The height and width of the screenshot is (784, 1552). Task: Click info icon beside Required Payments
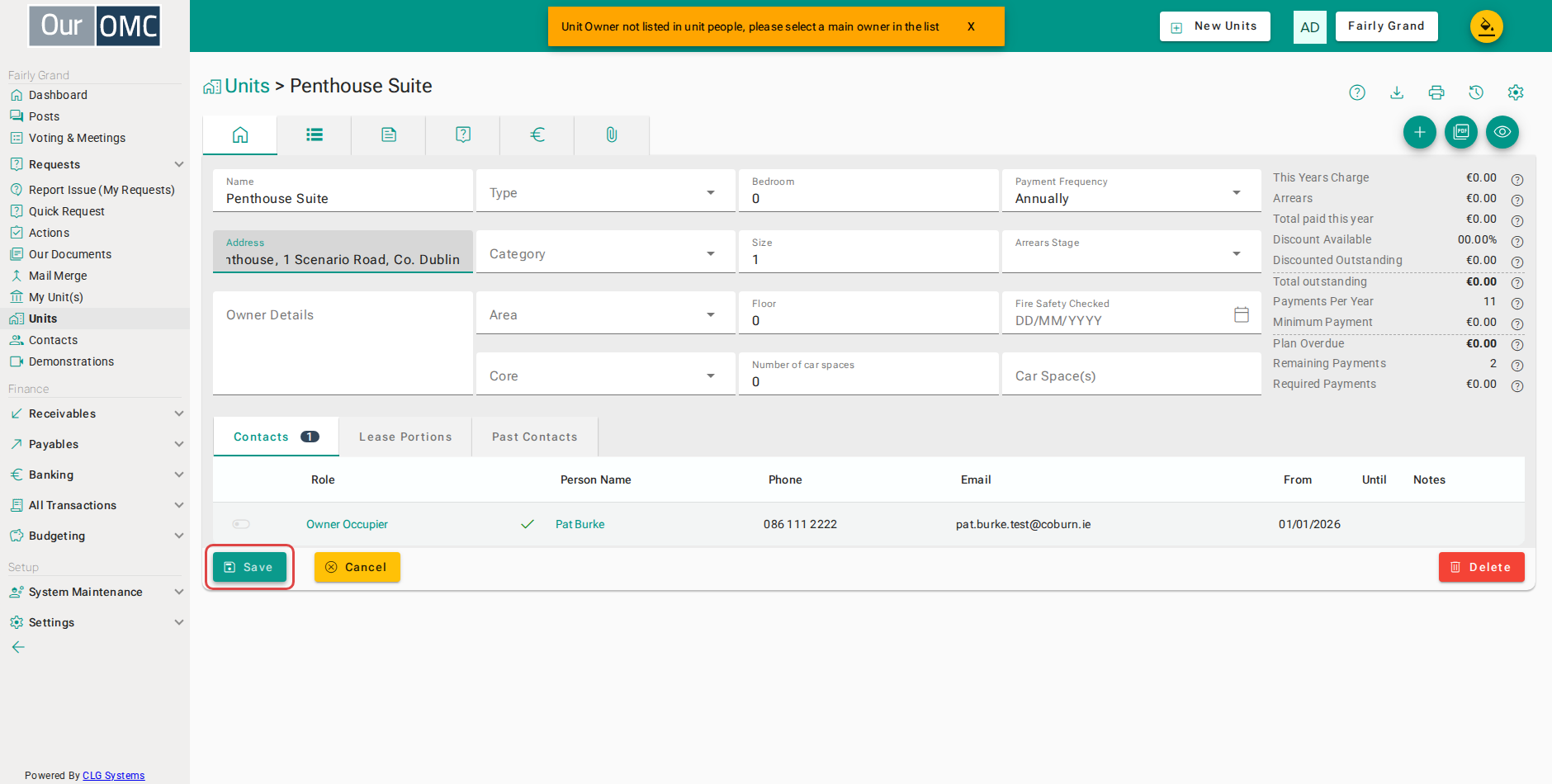coord(1517,385)
